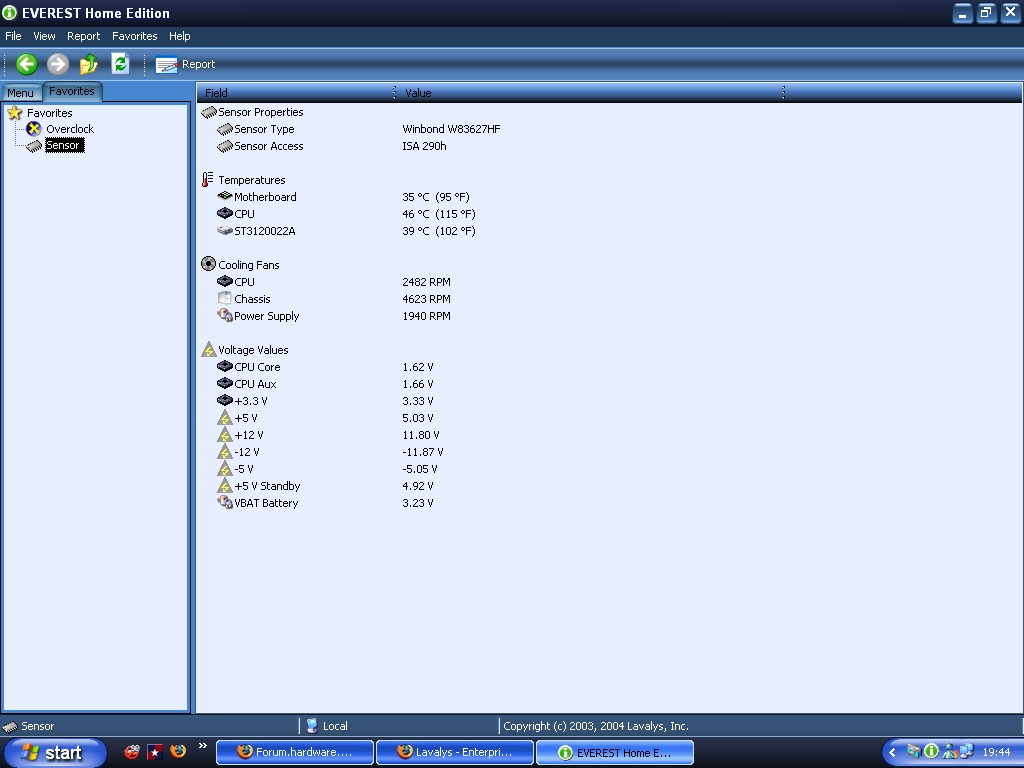Click the Sensor Type row icon
The width and height of the screenshot is (1024, 768).
[x=225, y=129]
